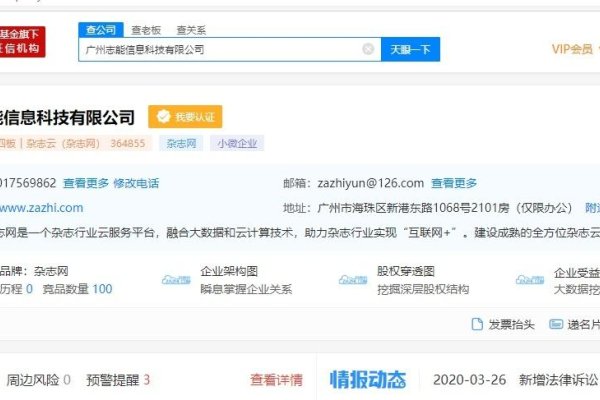Image resolution: width=600 pixels, height=400 pixels.
Task: Click the 品牌: 杂志网 label
Action: (x=34, y=271)
